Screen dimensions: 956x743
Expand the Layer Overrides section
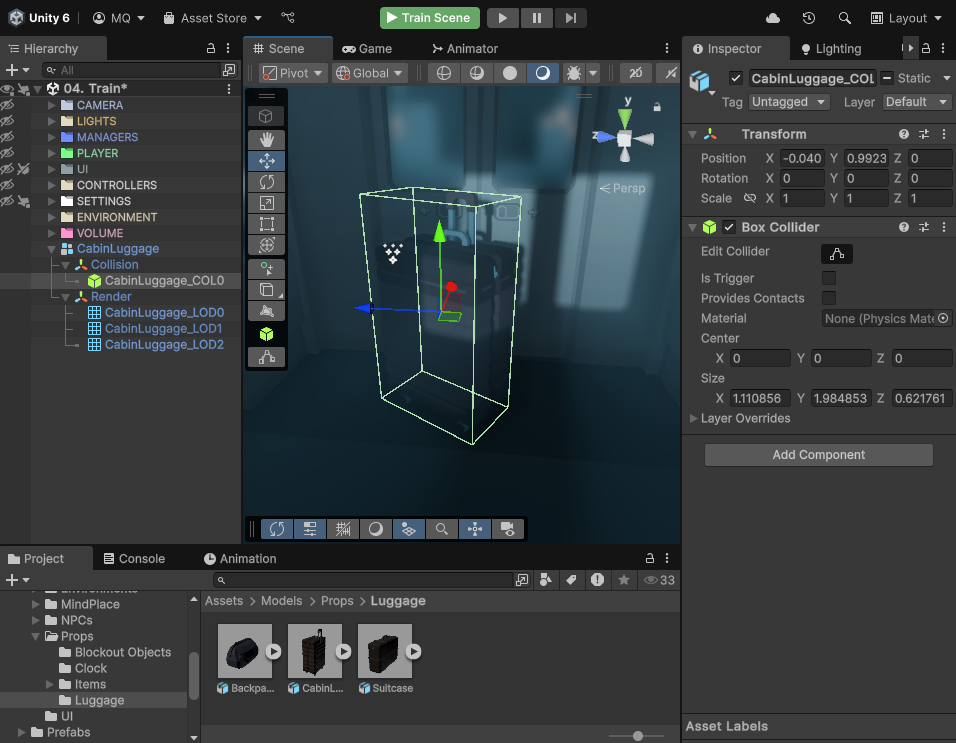[693, 418]
